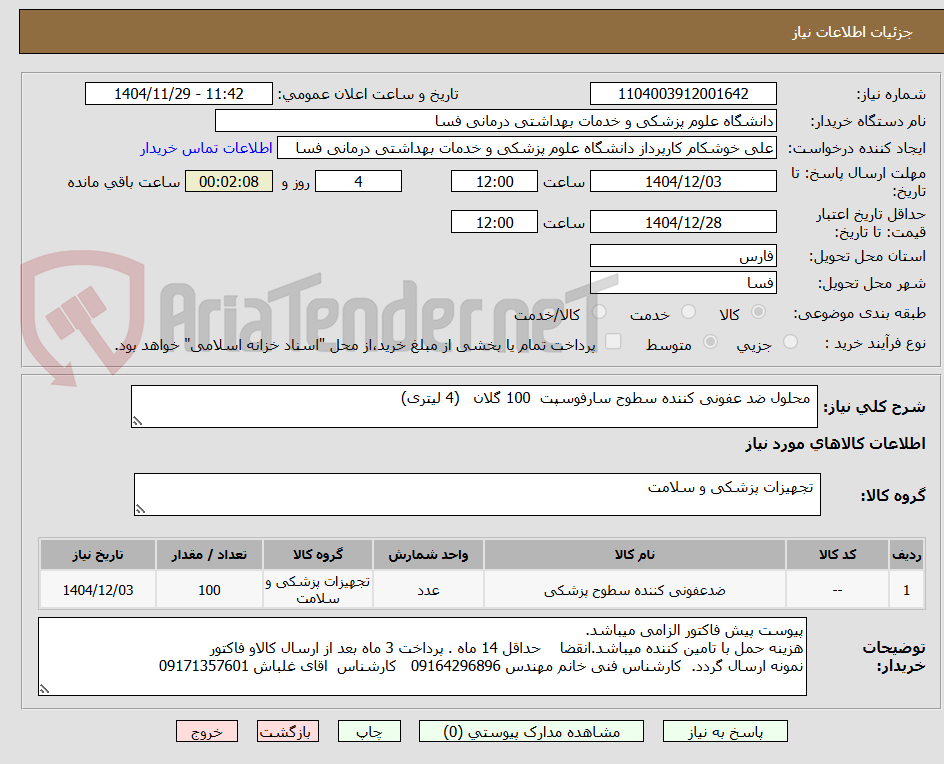Click the price validity date 1404/12/28 field
The width and height of the screenshot is (944, 764).
683,222
